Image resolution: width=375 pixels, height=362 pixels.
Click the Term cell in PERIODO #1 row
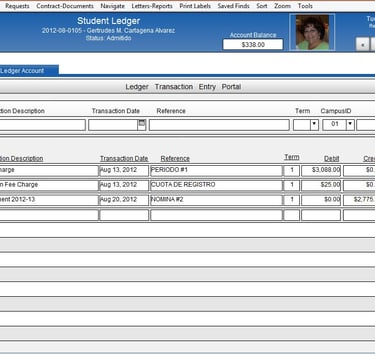[x=292, y=171]
